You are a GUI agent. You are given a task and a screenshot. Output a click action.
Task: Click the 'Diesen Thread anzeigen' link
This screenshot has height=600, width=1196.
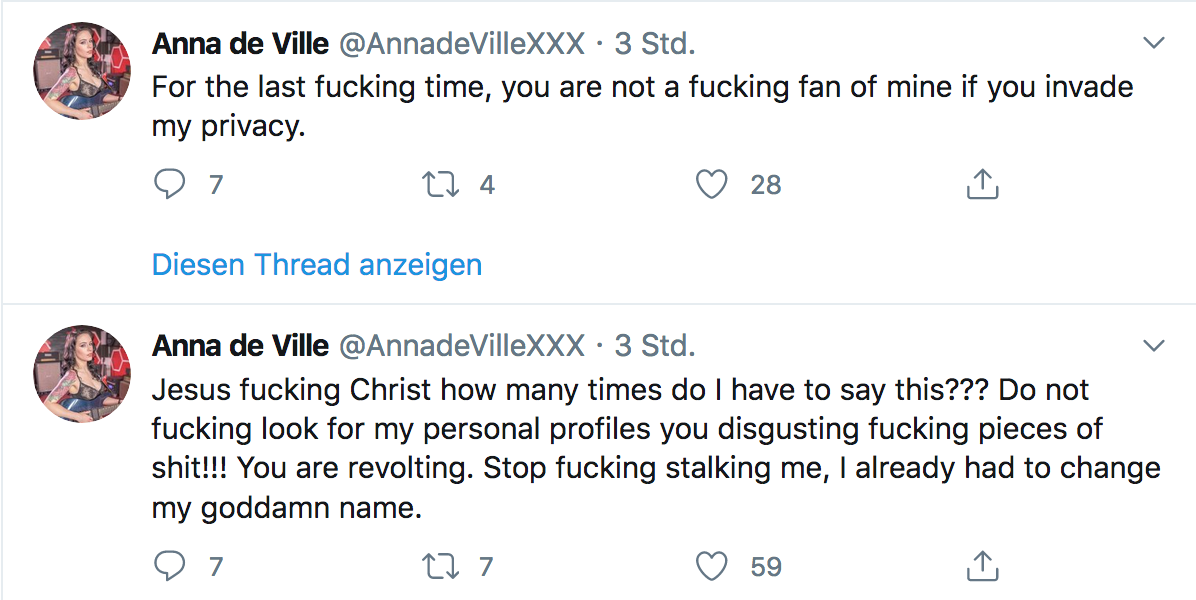pos(317,265)
